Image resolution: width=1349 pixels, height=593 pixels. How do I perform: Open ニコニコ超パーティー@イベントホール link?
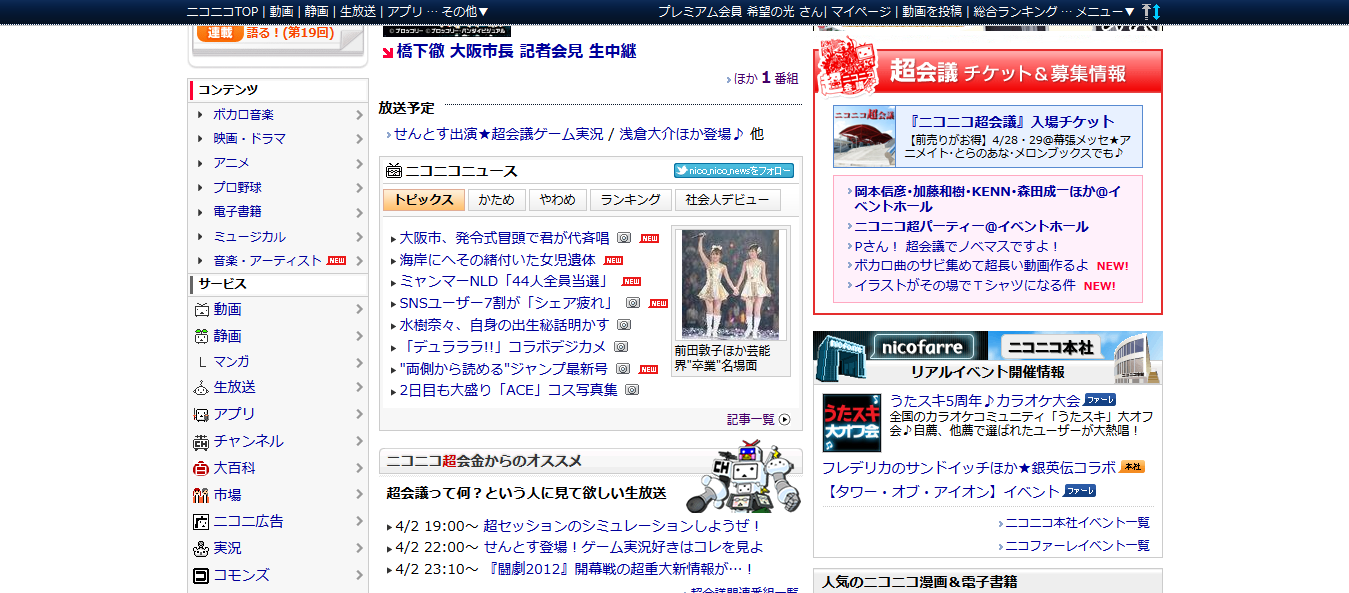[x=971, y=227]
